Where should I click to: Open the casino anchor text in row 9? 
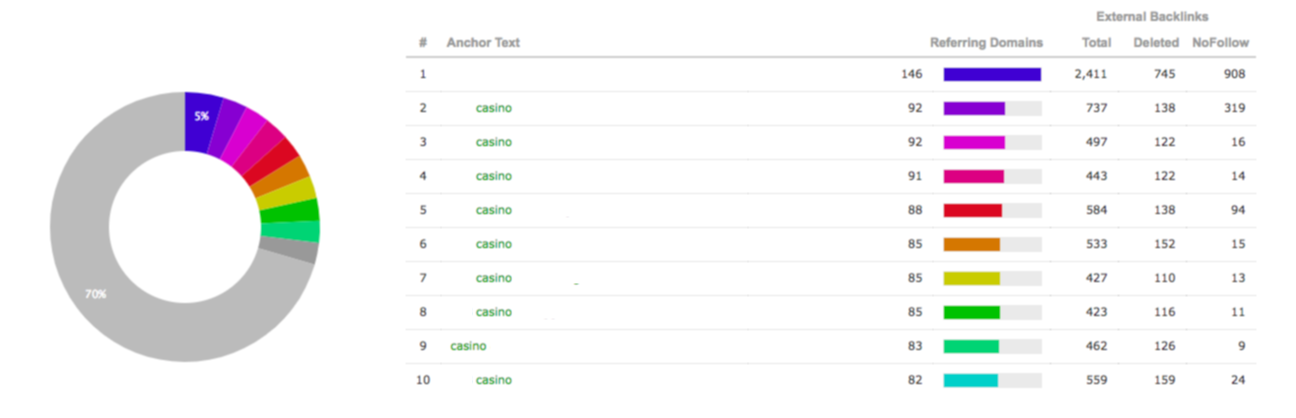pyautogui.click(x=468, y=346)
